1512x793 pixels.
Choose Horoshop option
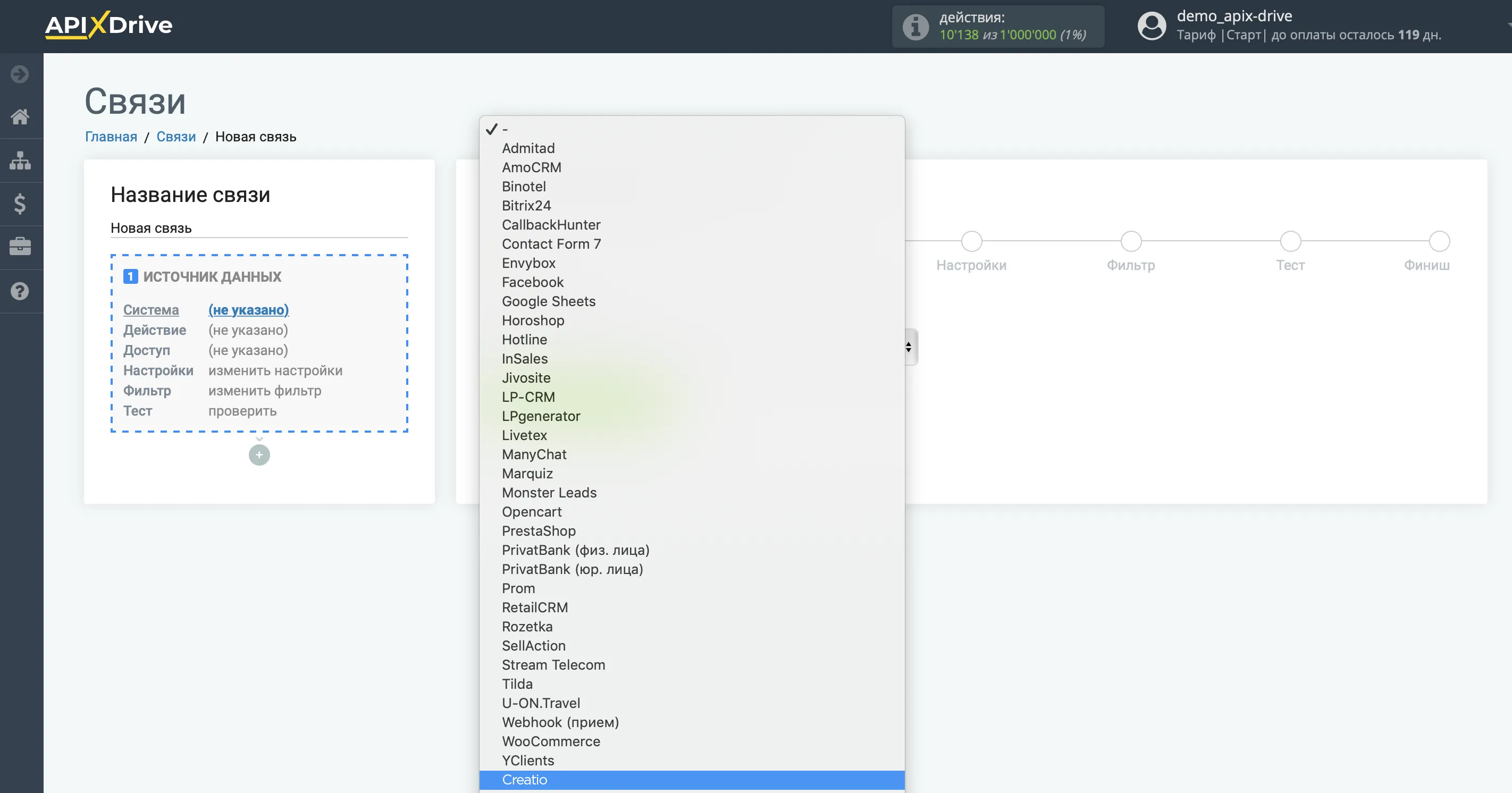[x=692, y=320]
